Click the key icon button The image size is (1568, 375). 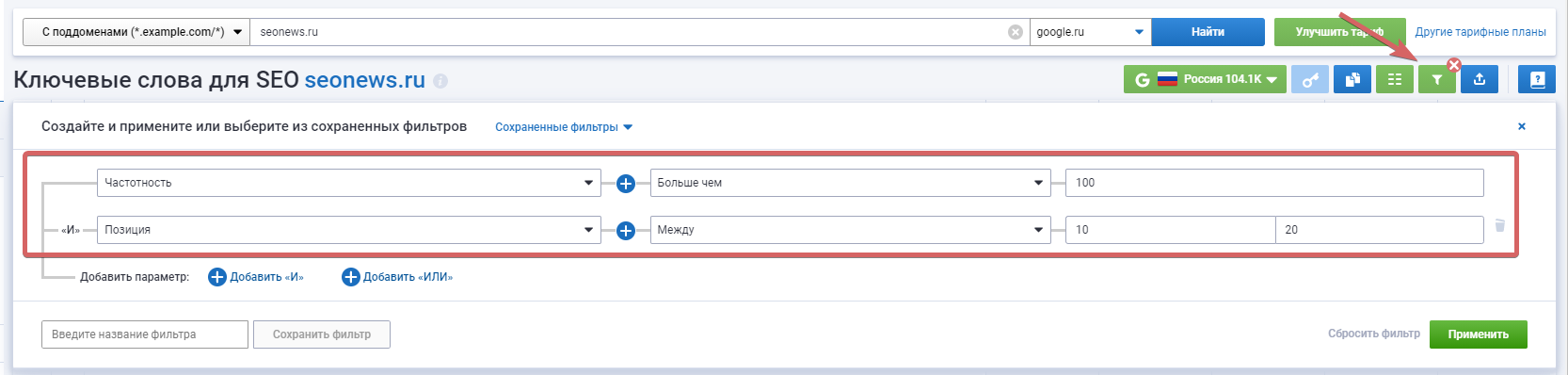coord(1310,80)
